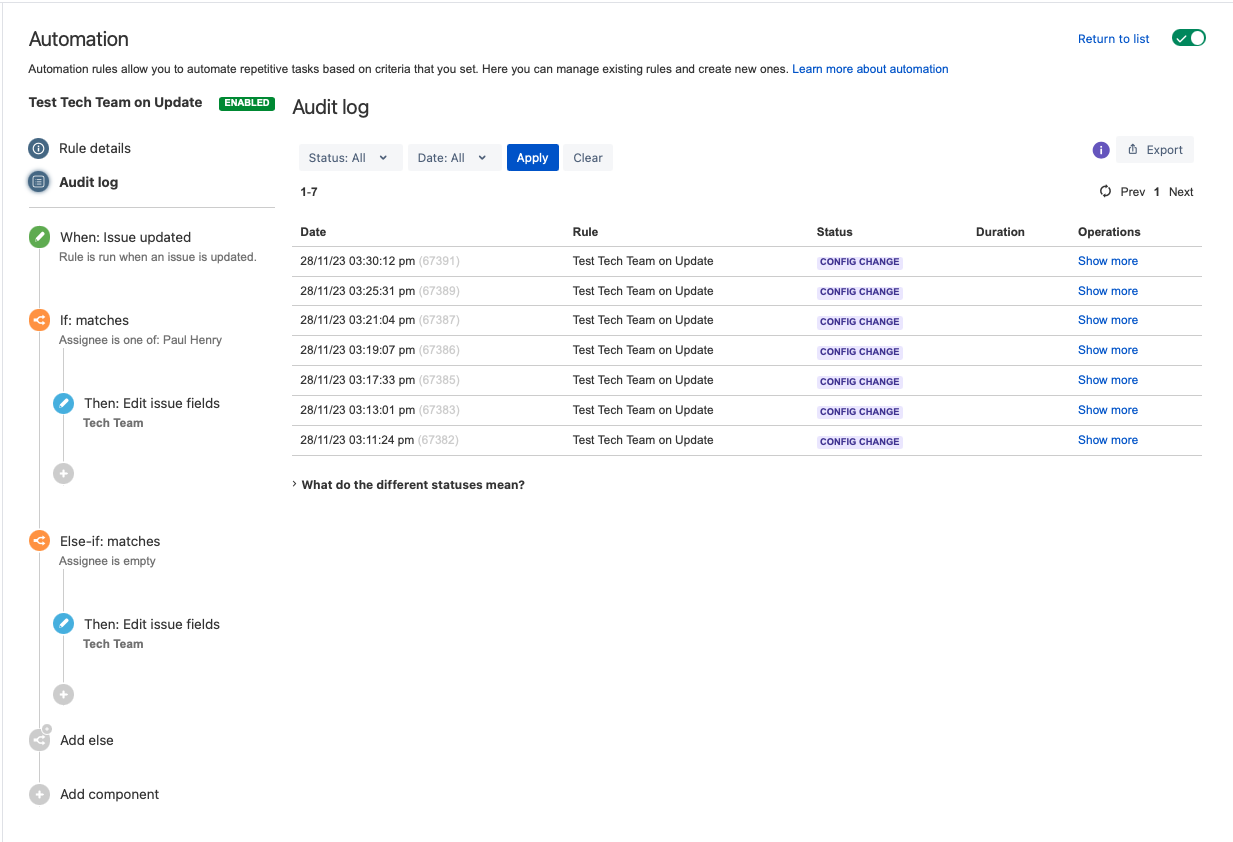Open the Rule details section
The image size is (1233, 842).
(95, 148)
